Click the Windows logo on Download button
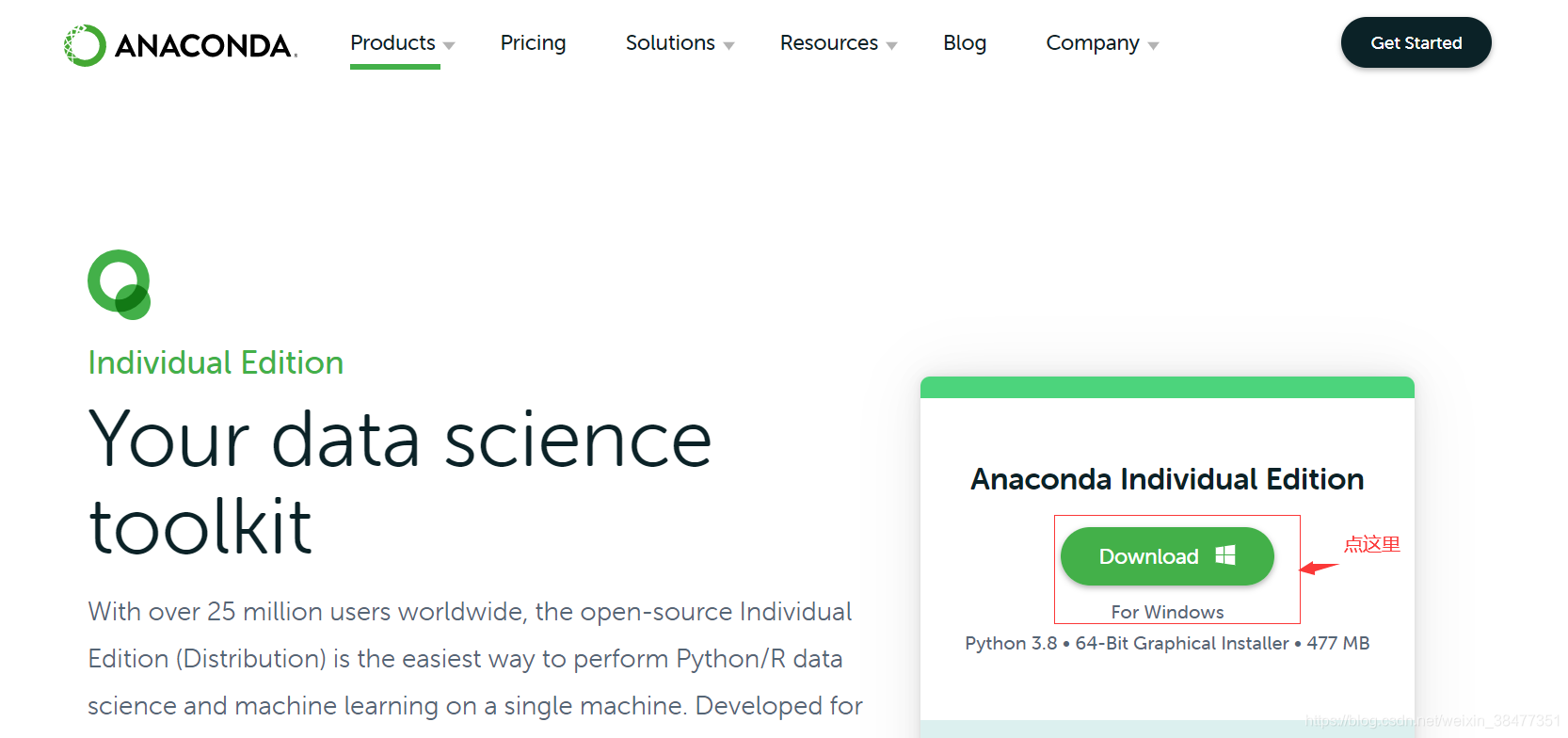 1225,555
